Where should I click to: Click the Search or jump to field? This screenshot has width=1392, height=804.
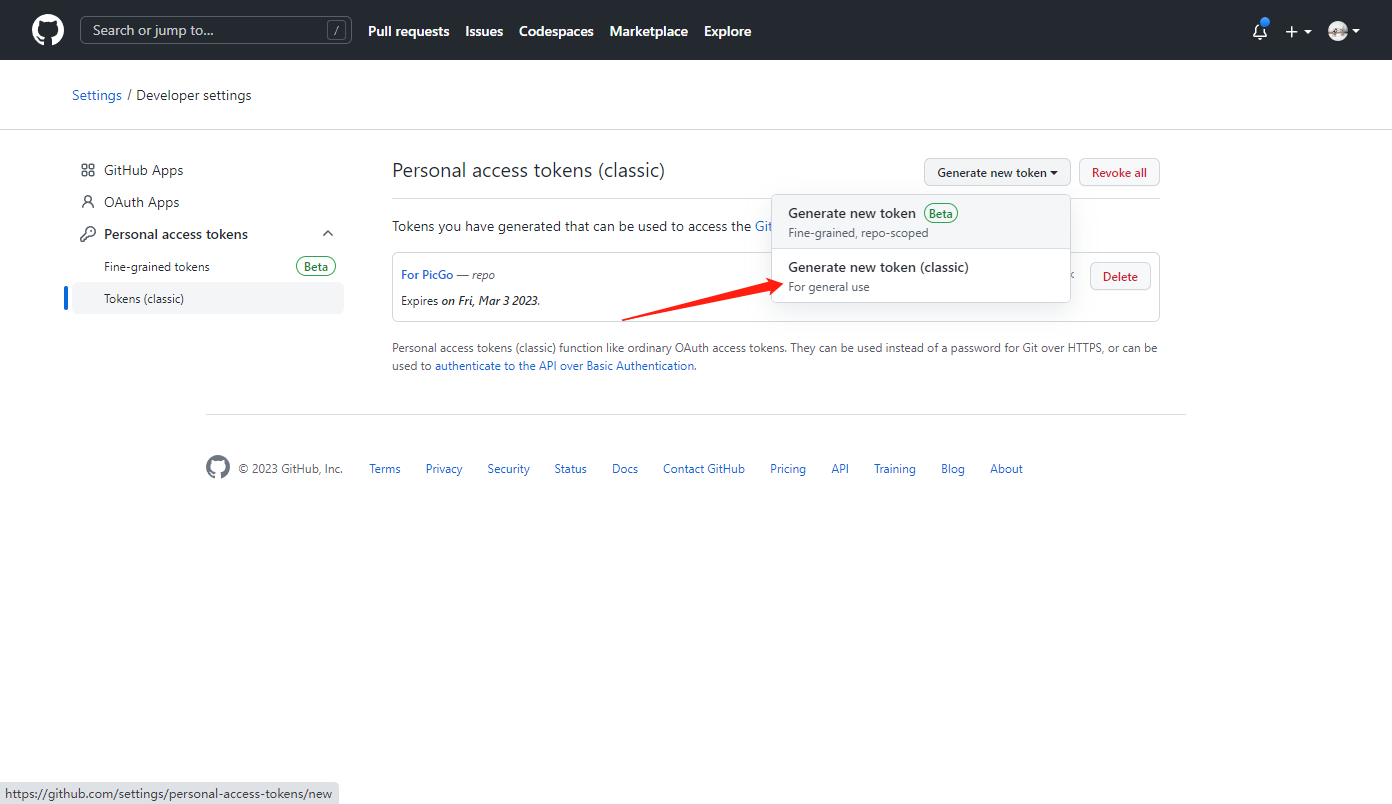(x=216, y=30)
